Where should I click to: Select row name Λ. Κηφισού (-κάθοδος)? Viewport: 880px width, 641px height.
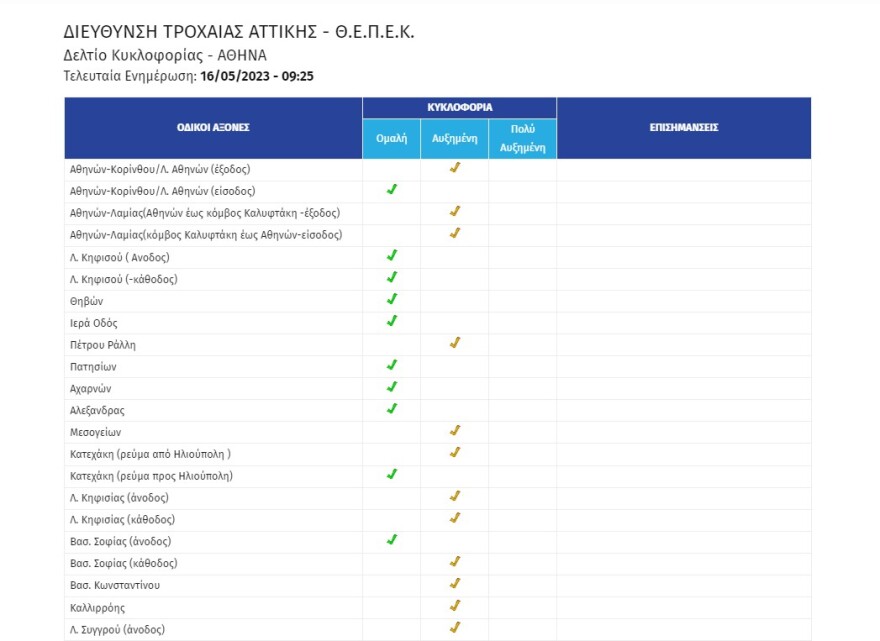click(x=123, y=280)
